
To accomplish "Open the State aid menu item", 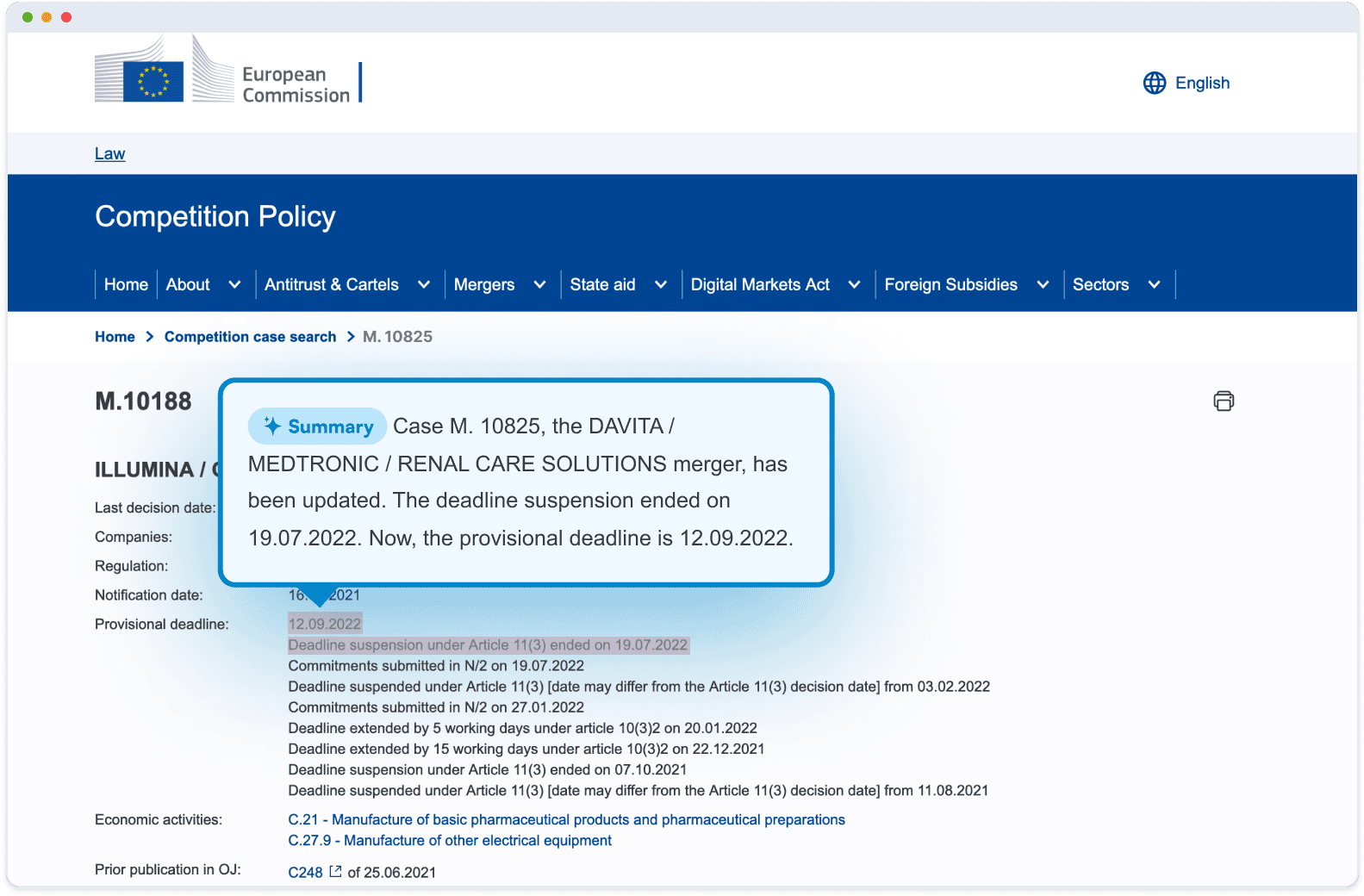I will coord(602,285).
